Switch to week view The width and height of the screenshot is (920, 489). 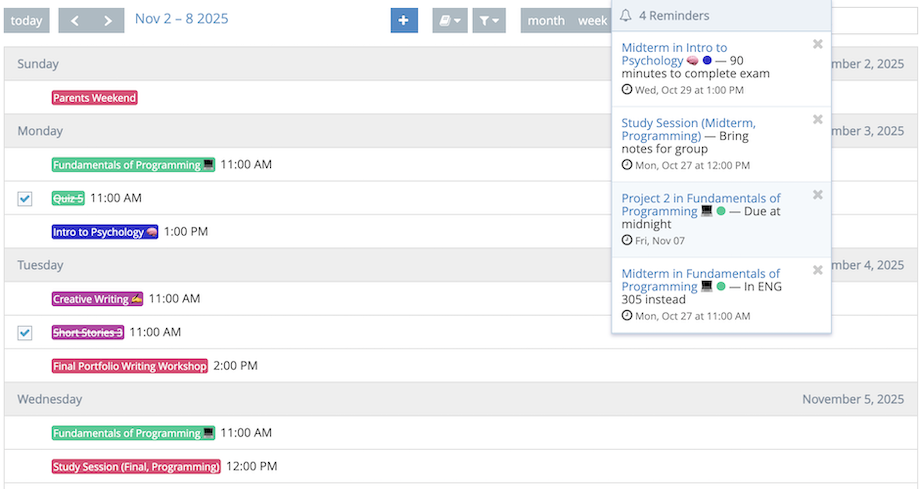coord(592,20)
